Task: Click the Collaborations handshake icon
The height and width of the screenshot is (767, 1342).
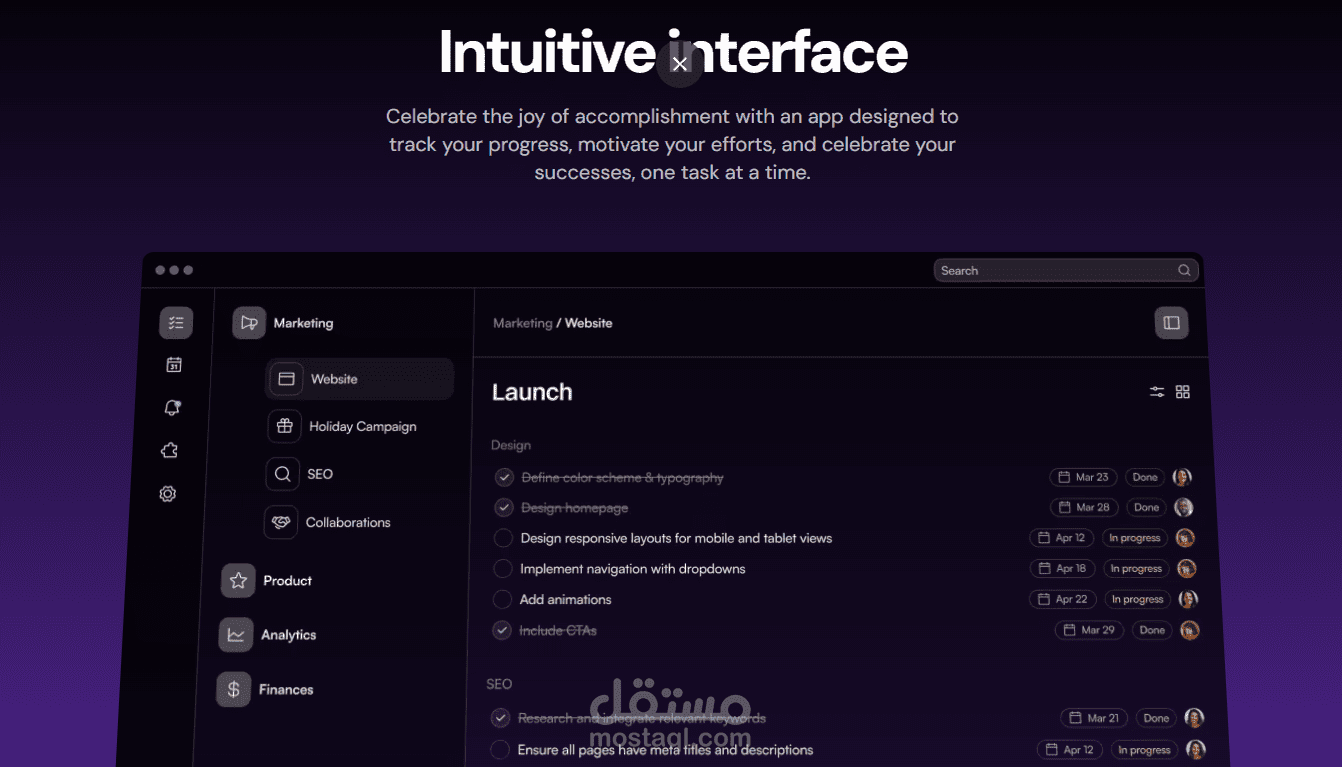Action: (x=281, y=522)
